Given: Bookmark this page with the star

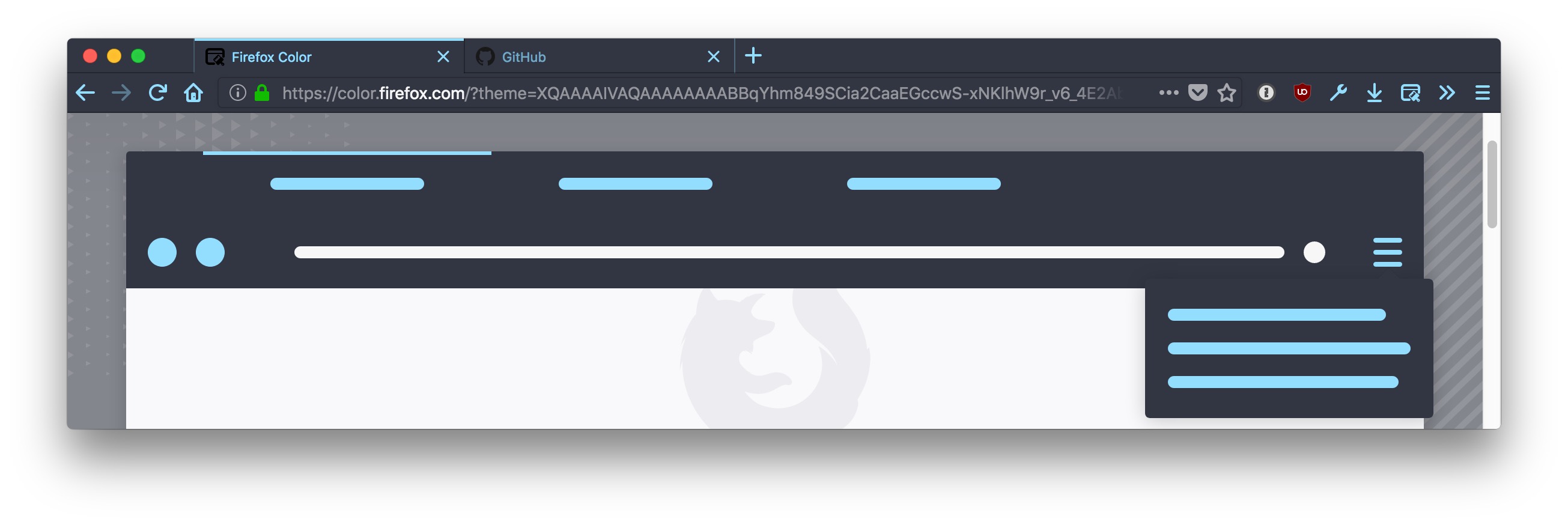Looking at the screenshot, I should [x=1227, y=93].
